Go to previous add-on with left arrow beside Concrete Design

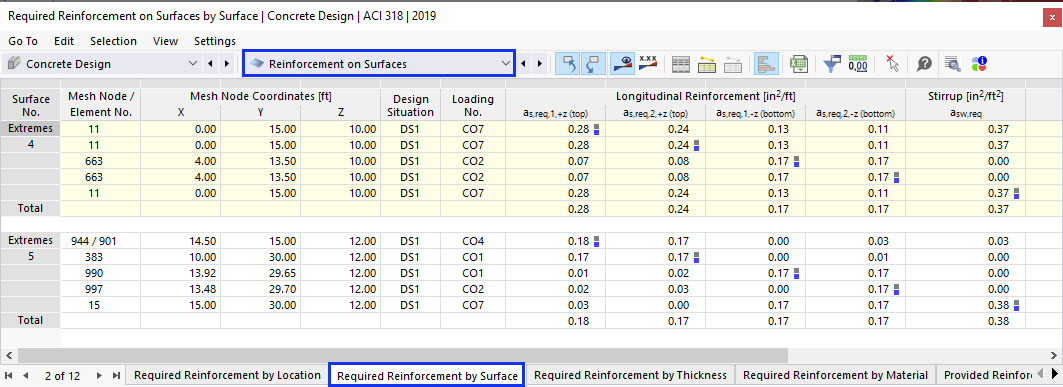click(x=210, y=64)
